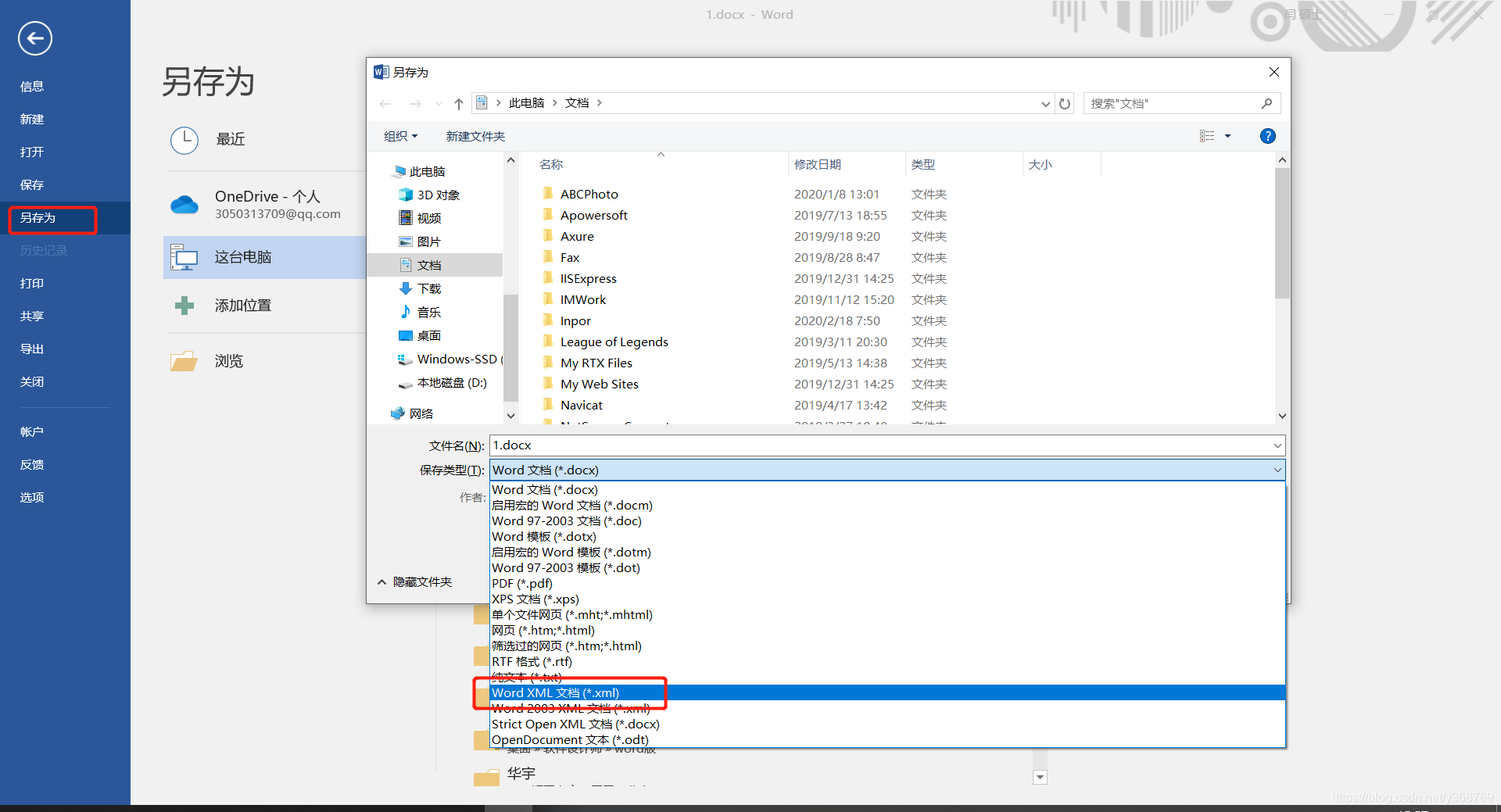This screenshot has width=1501, height=812.
Task: Expand the address bar history dropdown
Action: (x=1045, y=103)
